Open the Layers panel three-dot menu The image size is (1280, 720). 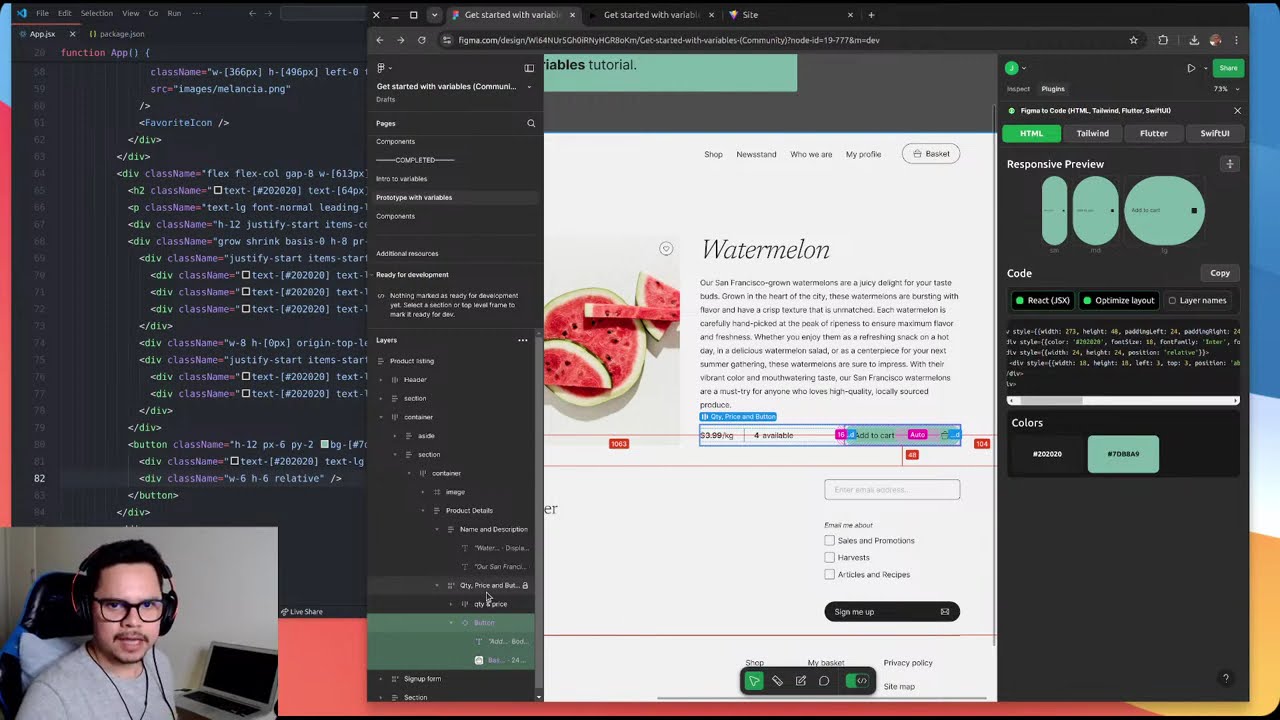pyautogui.click(x=522, y=340)
